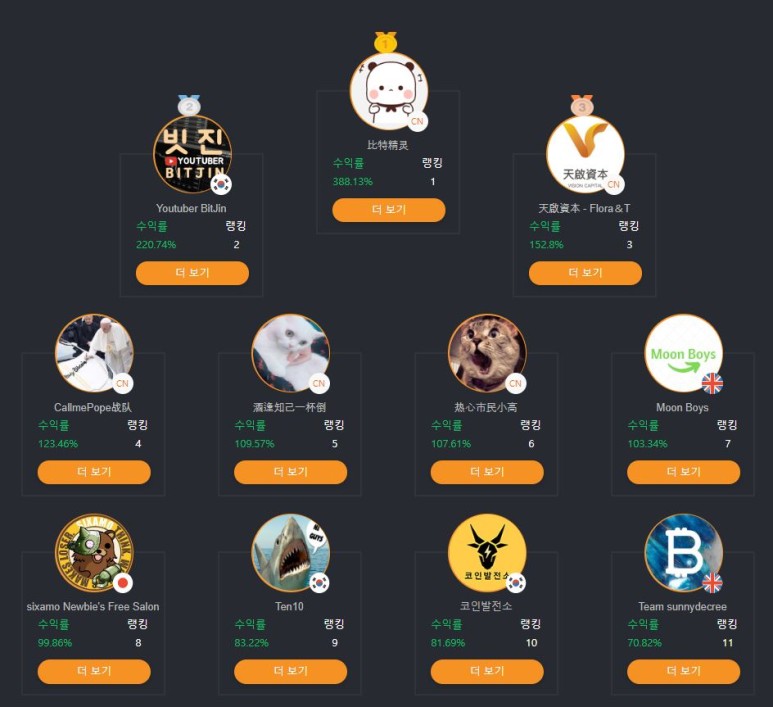Click the silver second-place medal icon
The image size is (773, 707).
point(189,106)
